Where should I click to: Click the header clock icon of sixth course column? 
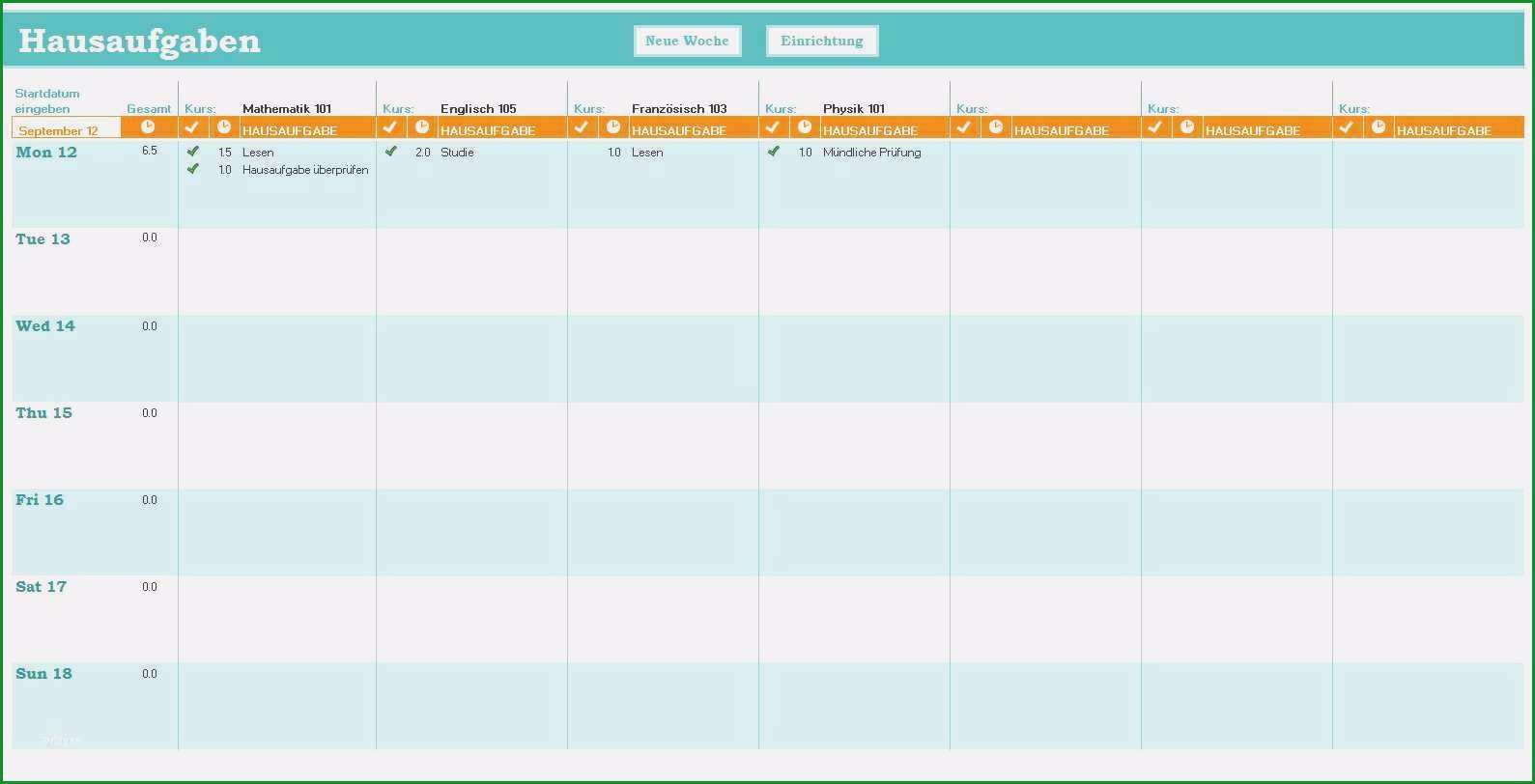click(x=1187, y=126)
